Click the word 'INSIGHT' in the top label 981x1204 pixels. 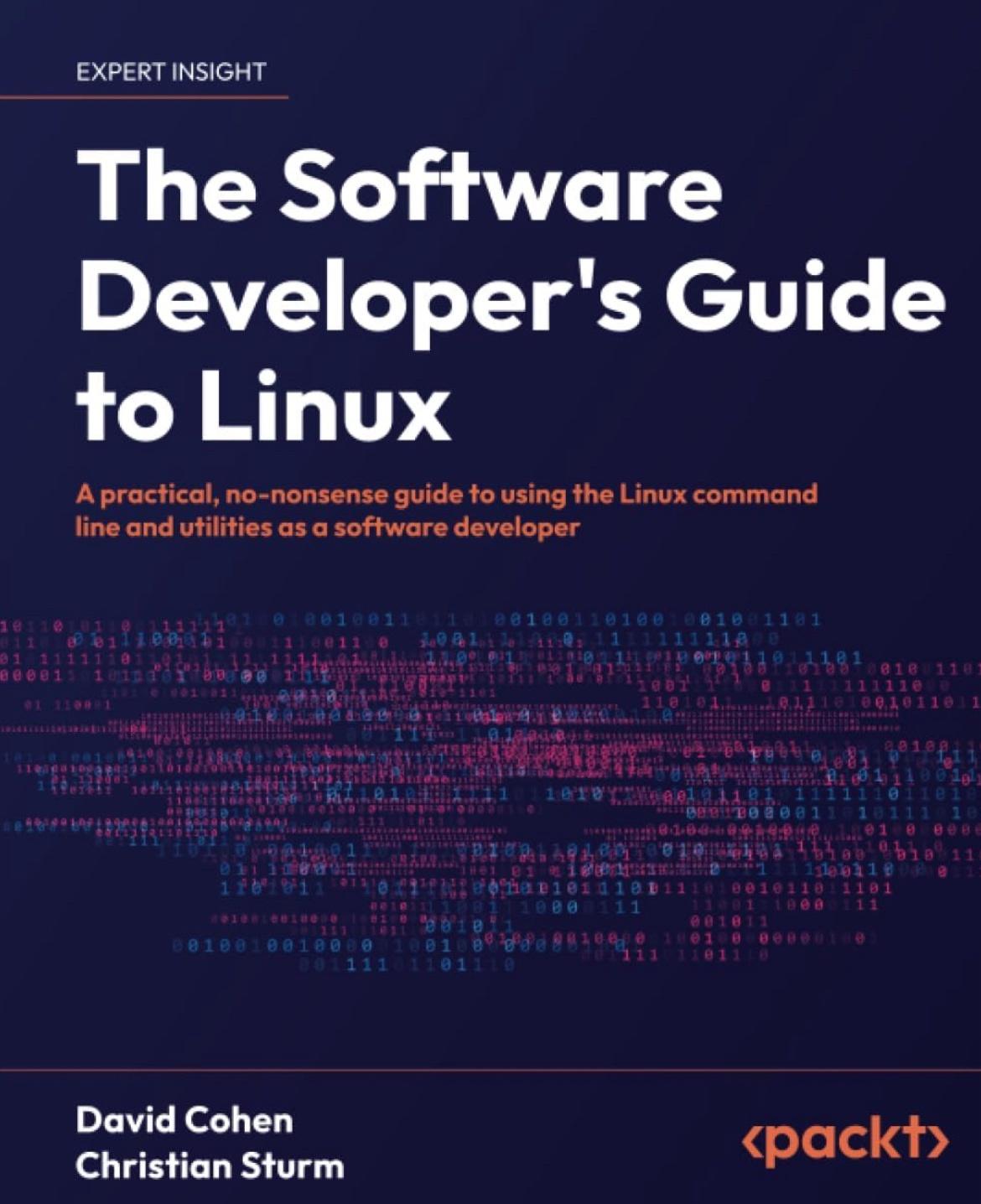(x=217, y=72)
